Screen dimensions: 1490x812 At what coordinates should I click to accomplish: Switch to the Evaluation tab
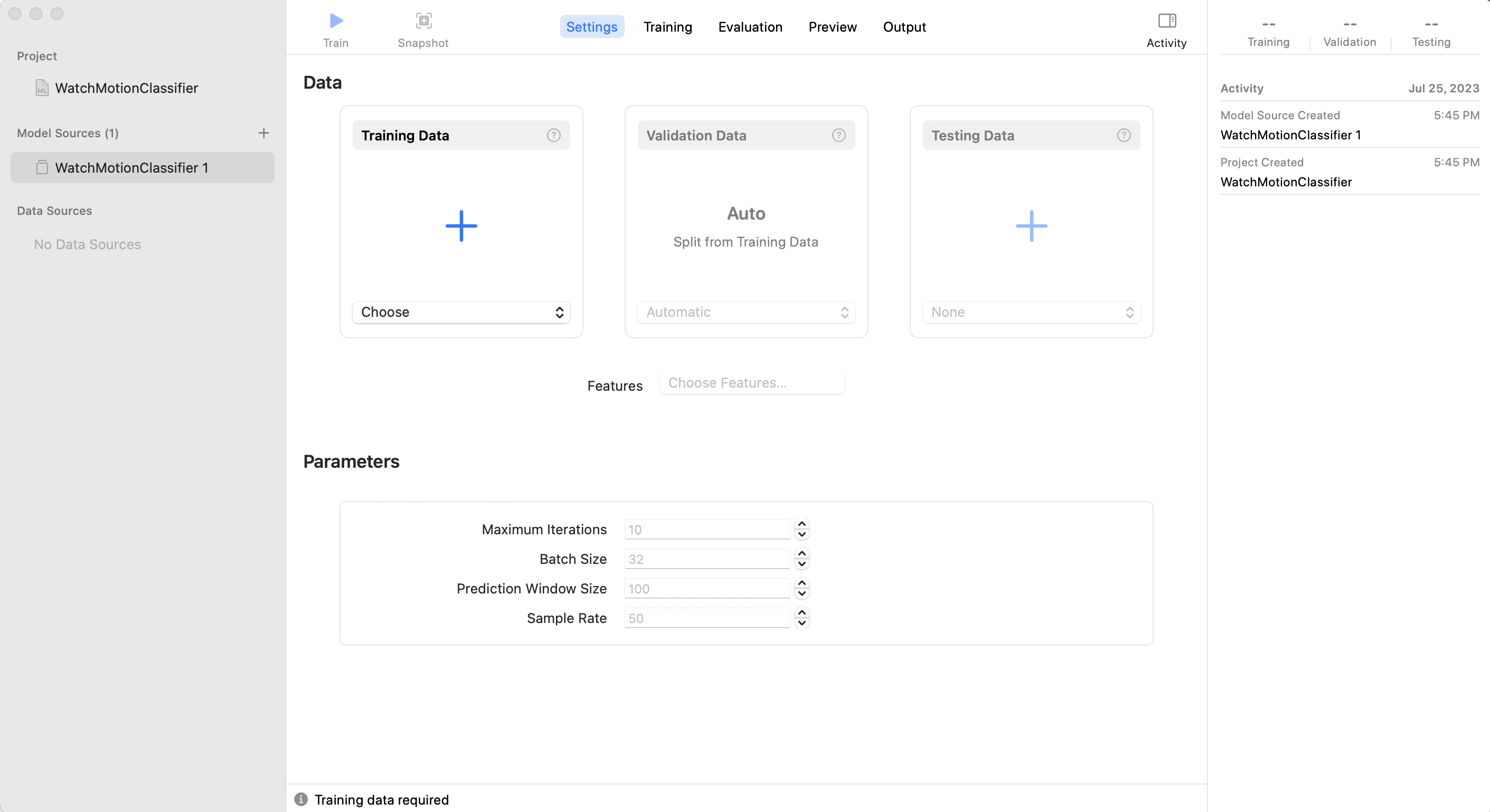750,27
